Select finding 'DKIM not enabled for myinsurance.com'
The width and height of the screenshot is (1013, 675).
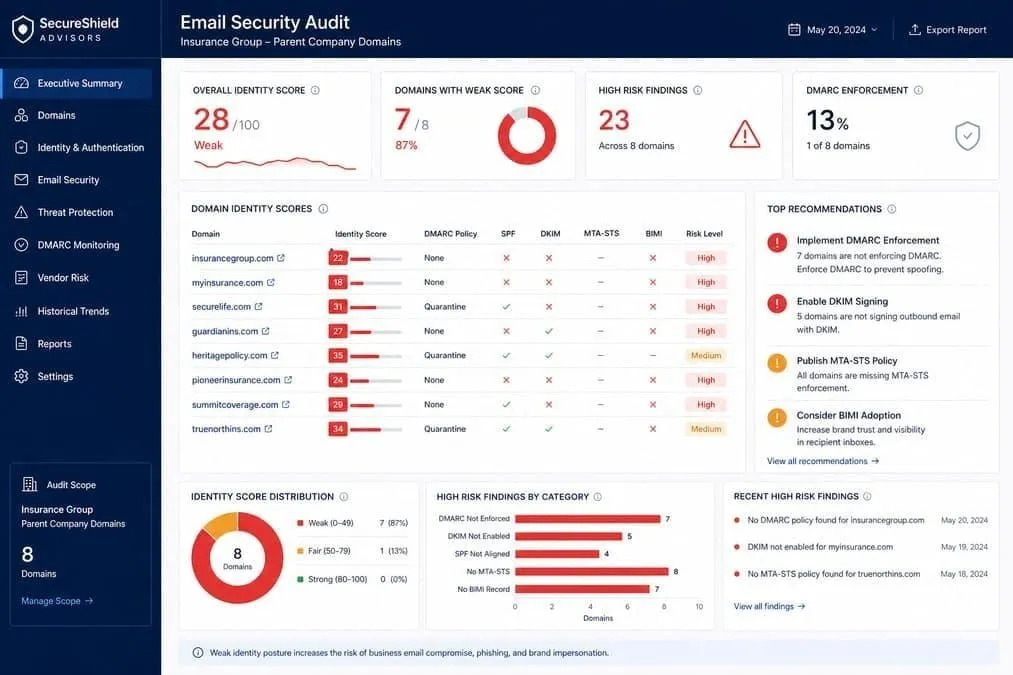pyautogui.click(x=820, y=546)
